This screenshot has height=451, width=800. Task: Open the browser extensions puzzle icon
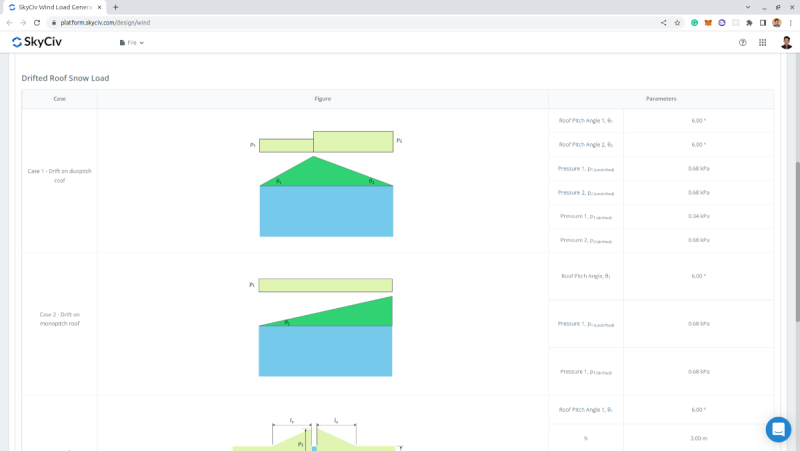tap(749, 22)
